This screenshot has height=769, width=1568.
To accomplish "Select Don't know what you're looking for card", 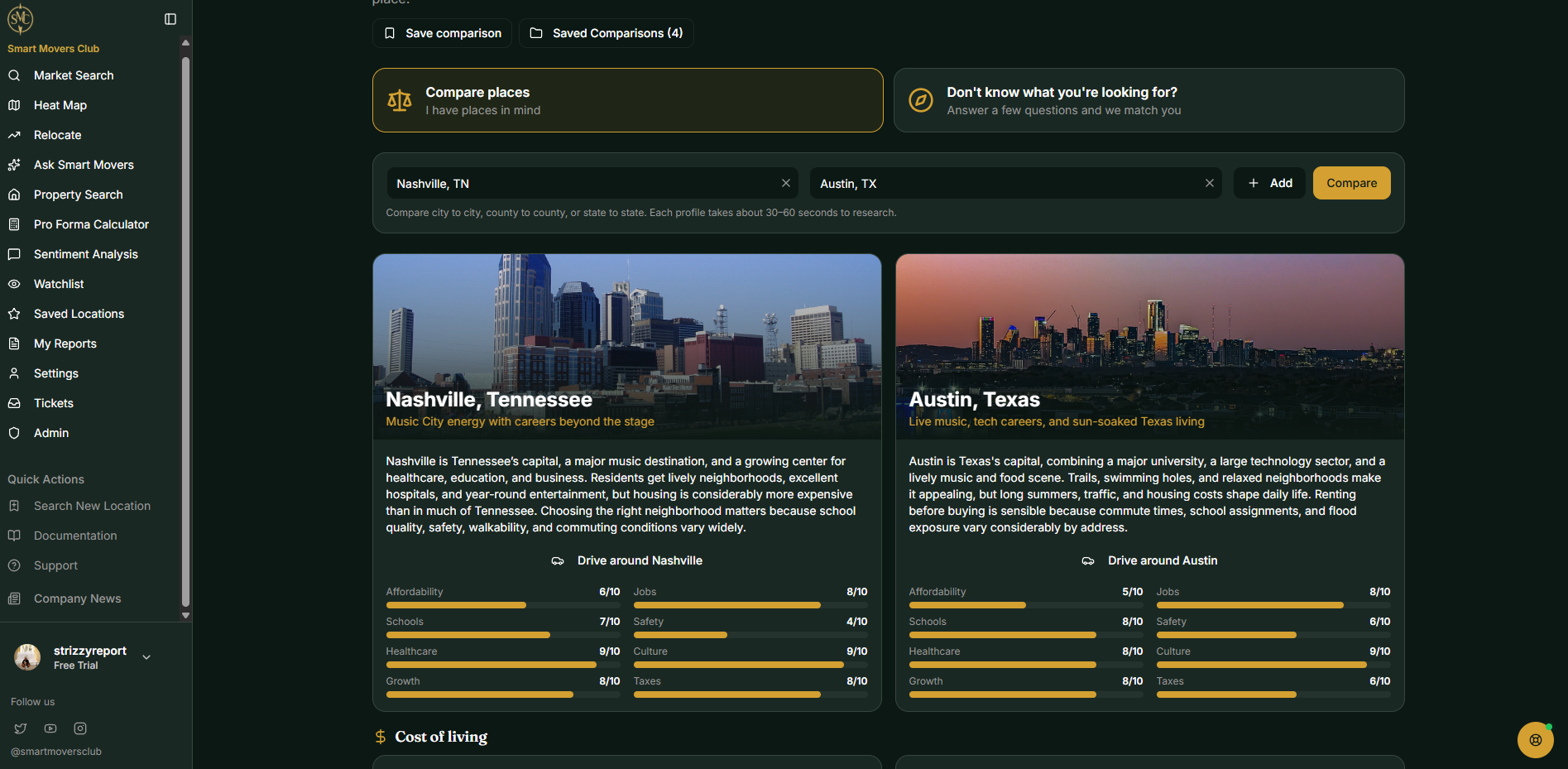I will pos(1149,100).
